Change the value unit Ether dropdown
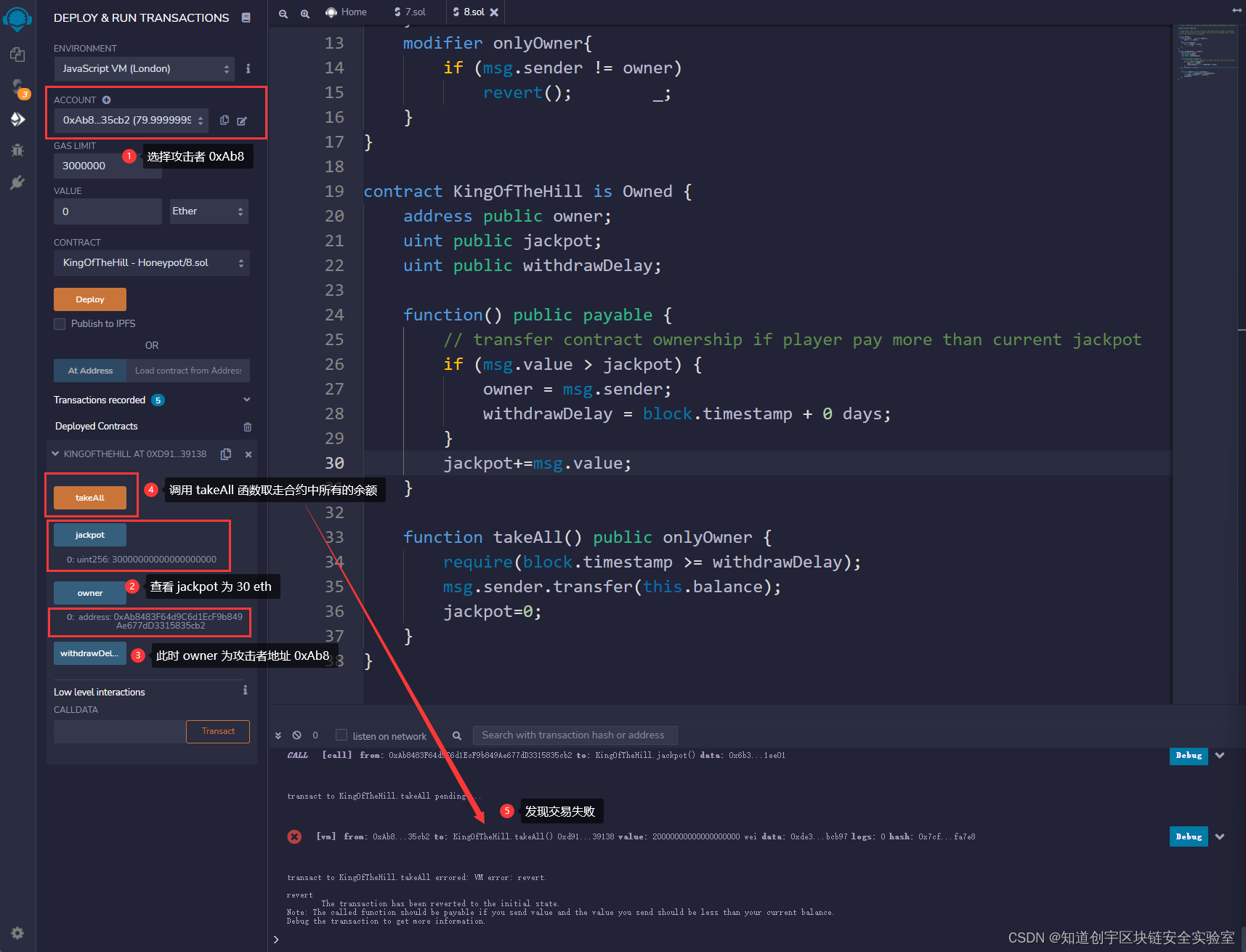The height and width of the screenshot is (952, 1246). (x=209, y=211)
